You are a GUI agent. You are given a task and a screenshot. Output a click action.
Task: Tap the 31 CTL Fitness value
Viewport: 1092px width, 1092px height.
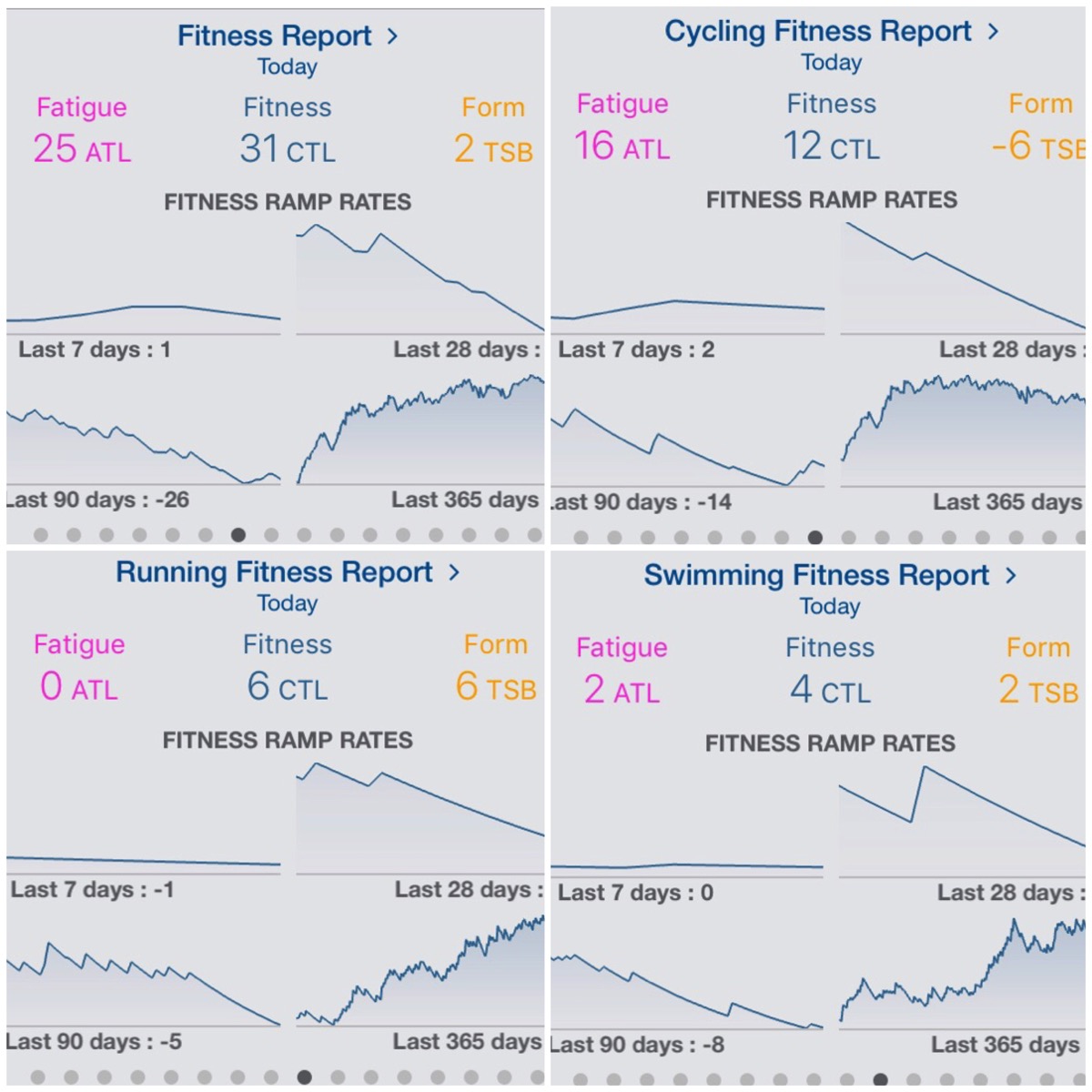click(x=288, y=149)
